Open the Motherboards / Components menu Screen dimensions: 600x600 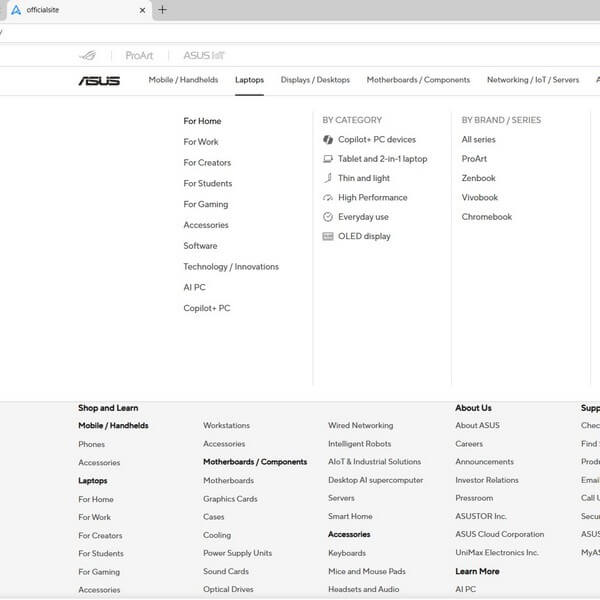click(x=418, y=80)
